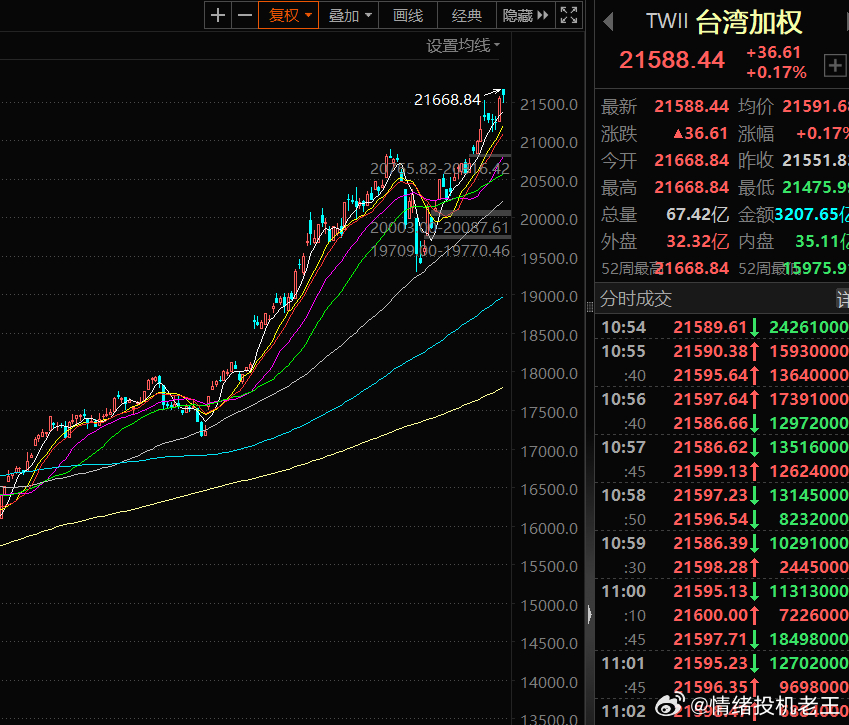Select the trade priced 21598.28

(722, 567)
